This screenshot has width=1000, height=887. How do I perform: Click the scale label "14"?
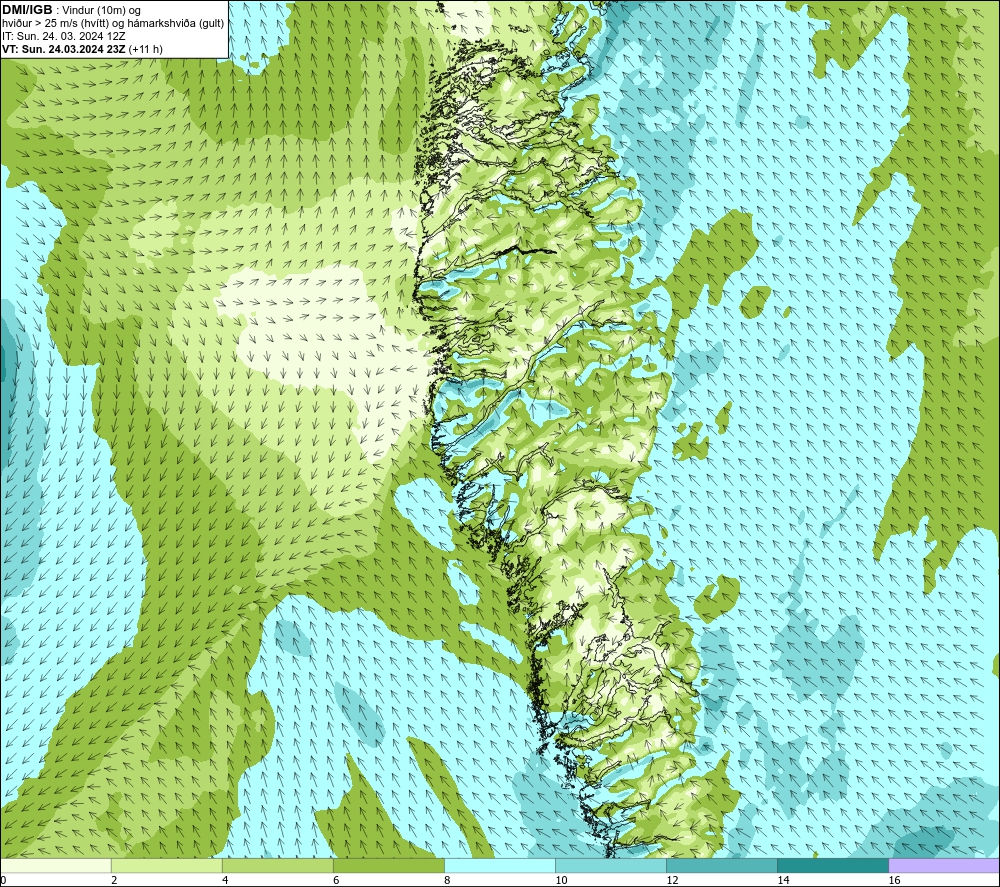(x=783, y=881)
